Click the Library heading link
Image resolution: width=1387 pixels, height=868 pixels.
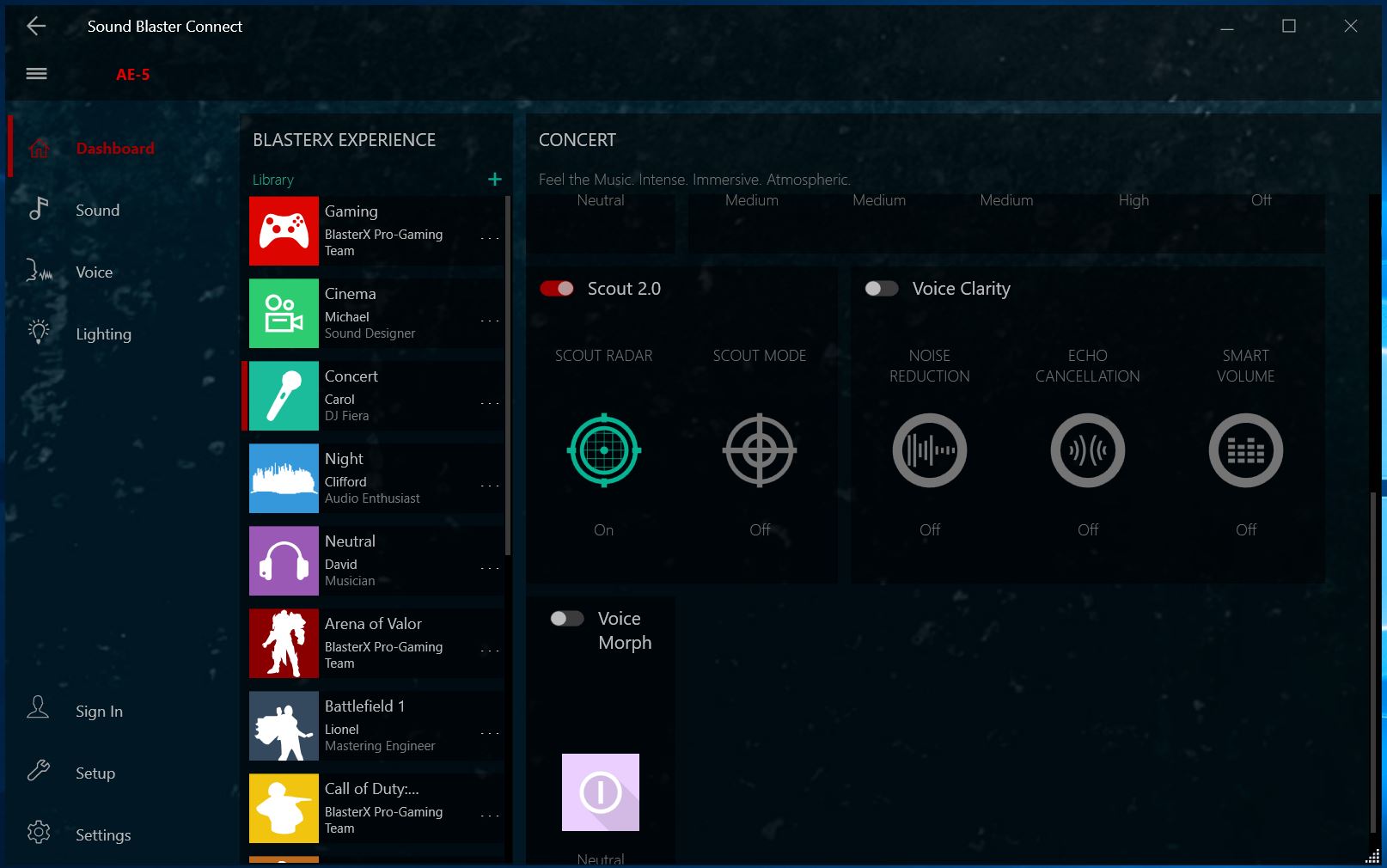pyautogui.click(x=272, y=180)
